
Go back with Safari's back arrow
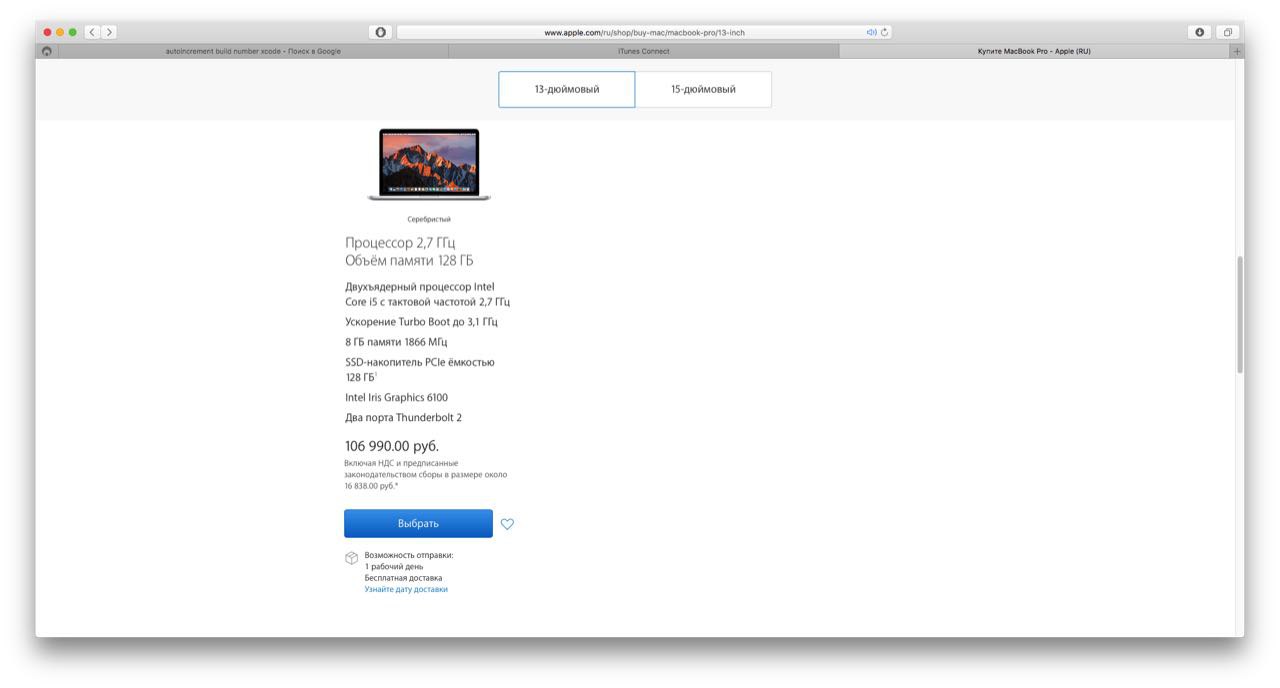coord(93,32)
